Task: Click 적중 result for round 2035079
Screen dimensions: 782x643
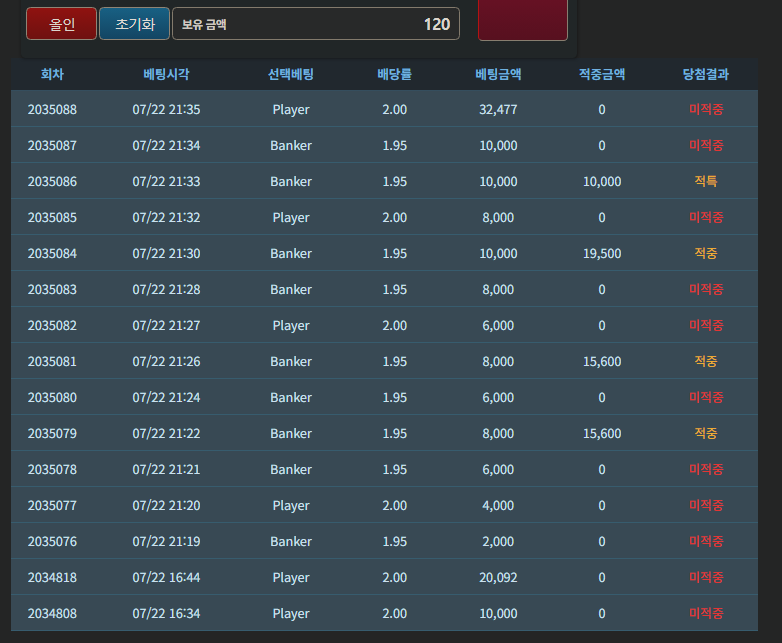Action: click(x=706, y=433)
